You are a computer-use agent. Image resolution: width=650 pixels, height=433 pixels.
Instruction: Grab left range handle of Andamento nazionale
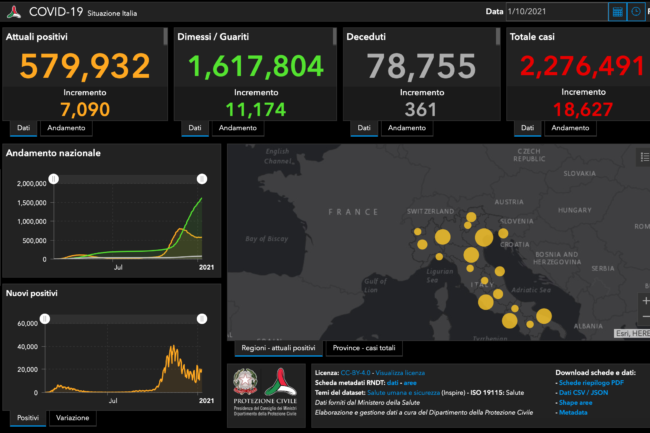pyautogui.click(x=53, y=179)
